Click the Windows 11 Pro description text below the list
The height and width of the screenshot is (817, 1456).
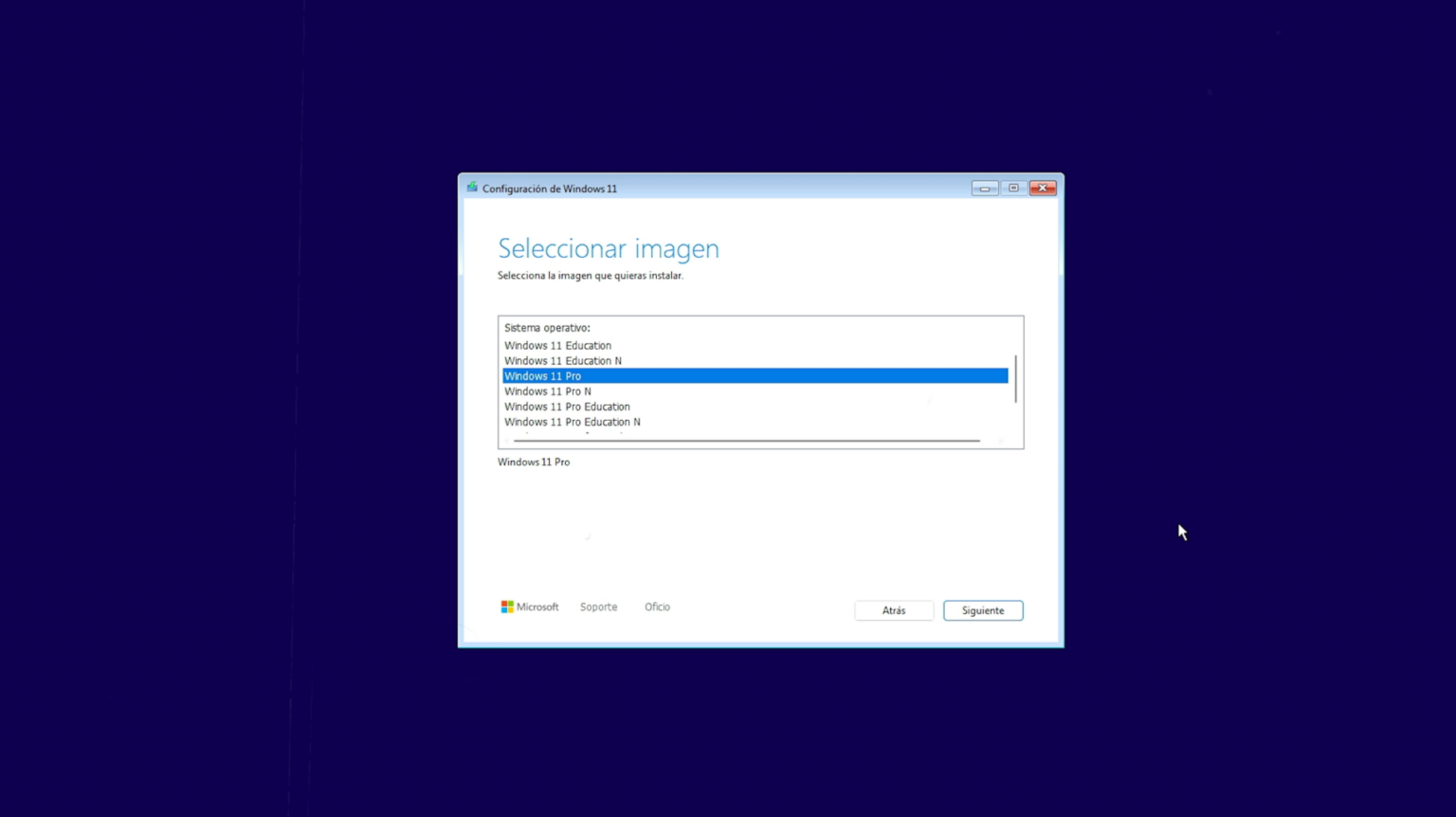pos(534,462)
